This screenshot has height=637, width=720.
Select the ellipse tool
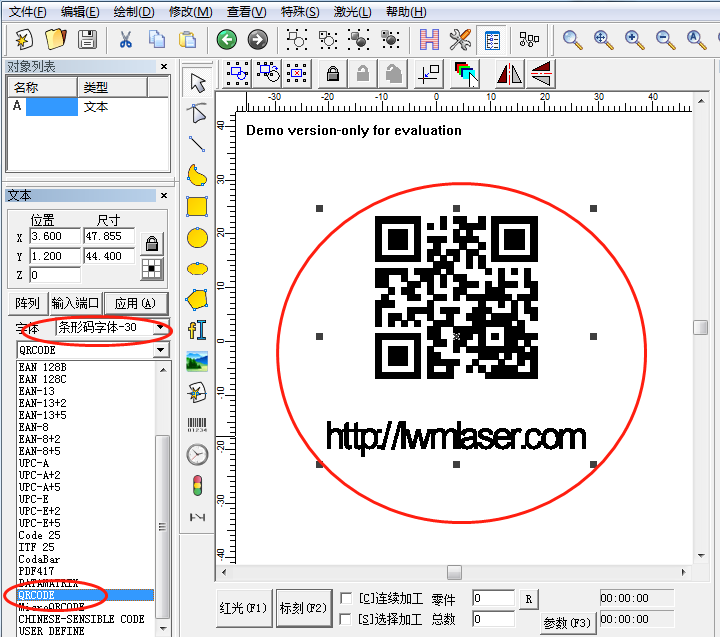197,268
